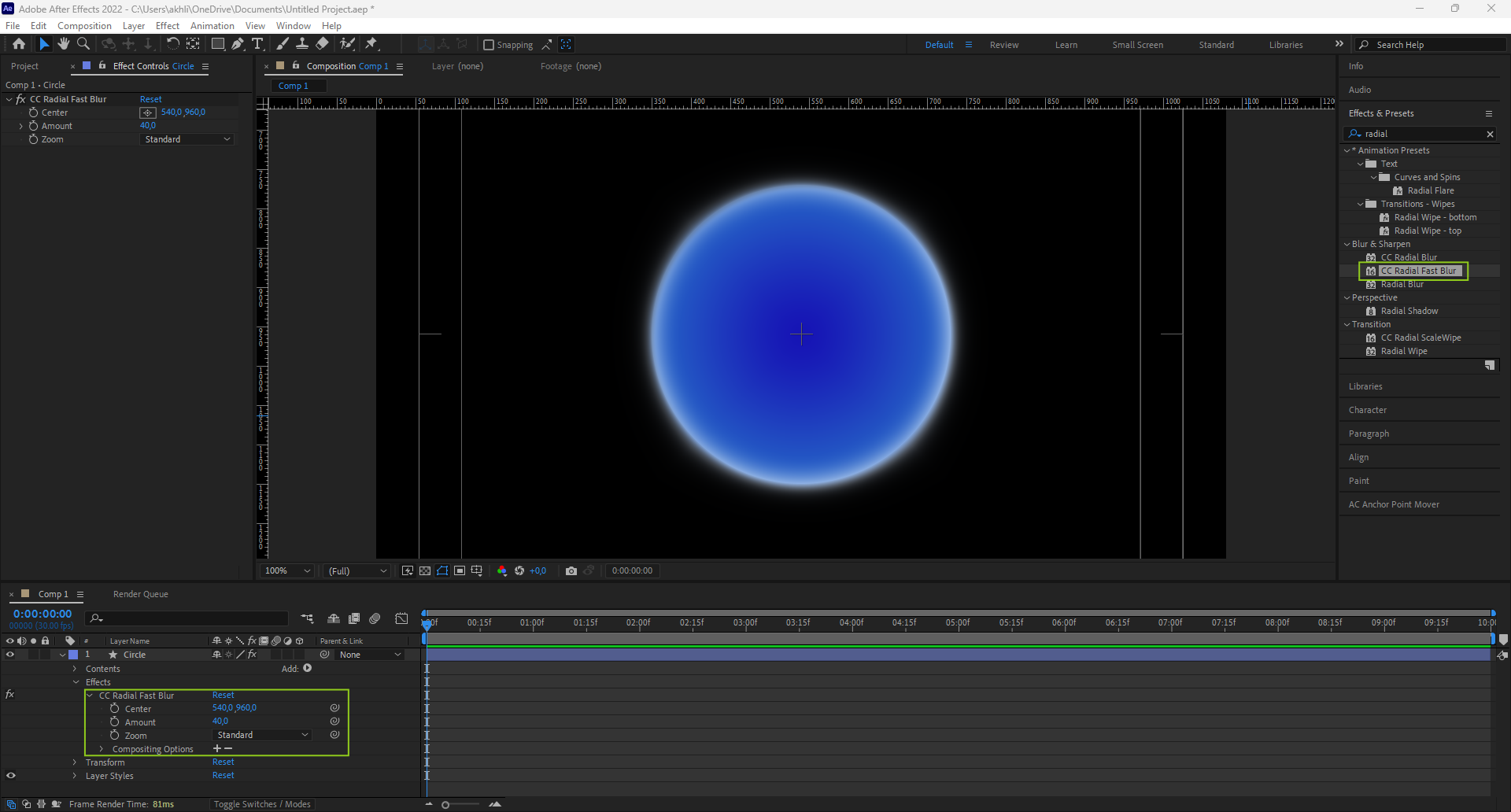Select the Clone Stamp tool
This screenshot has width=1511, height=812.
pyautogui.click(x=302, y=44)
